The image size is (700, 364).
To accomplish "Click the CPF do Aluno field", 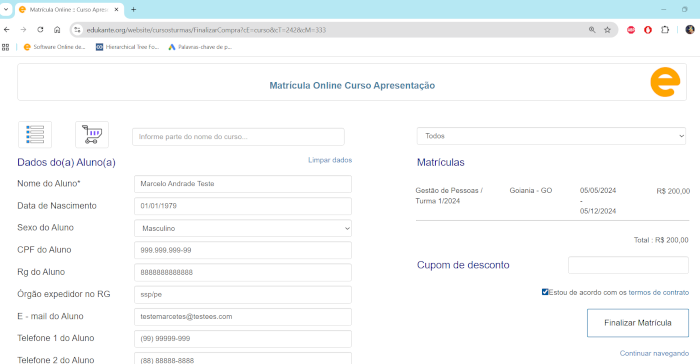I will tap(243, 250).
